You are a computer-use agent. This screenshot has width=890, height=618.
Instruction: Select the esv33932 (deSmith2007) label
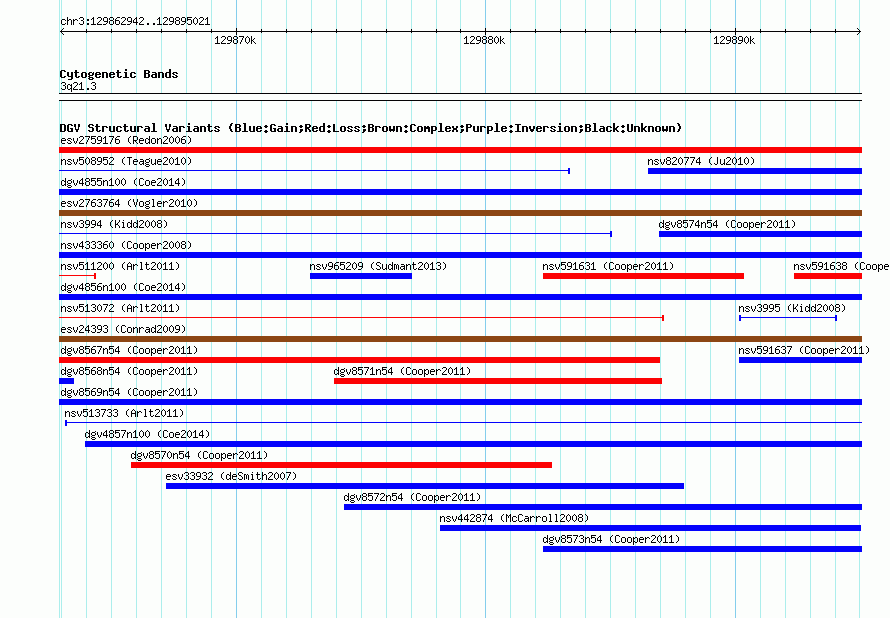click(231, 476)
